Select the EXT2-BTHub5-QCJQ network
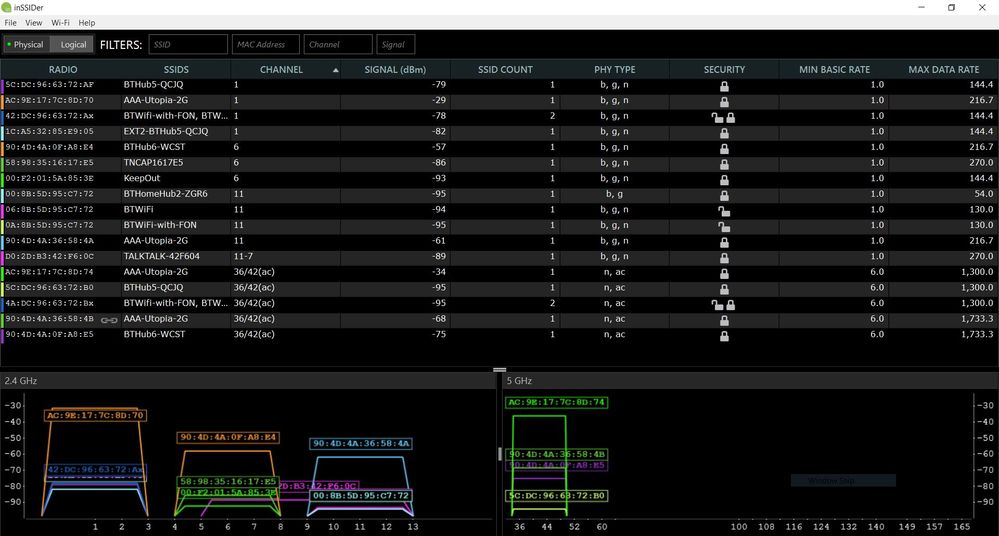Screen dimensions: 999x536 pyautogui.click(x=500, y=131)
